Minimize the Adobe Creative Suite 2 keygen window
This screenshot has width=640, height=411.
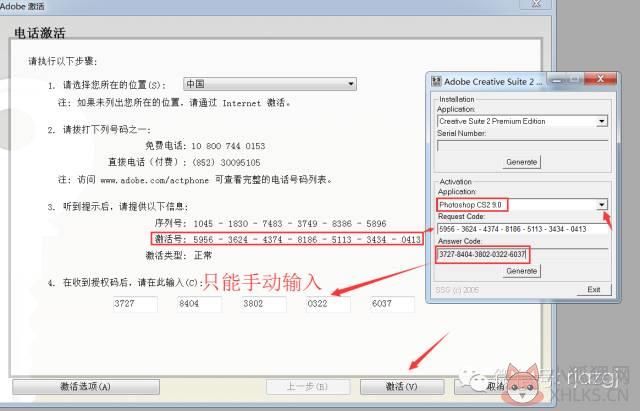coord(556,80)
